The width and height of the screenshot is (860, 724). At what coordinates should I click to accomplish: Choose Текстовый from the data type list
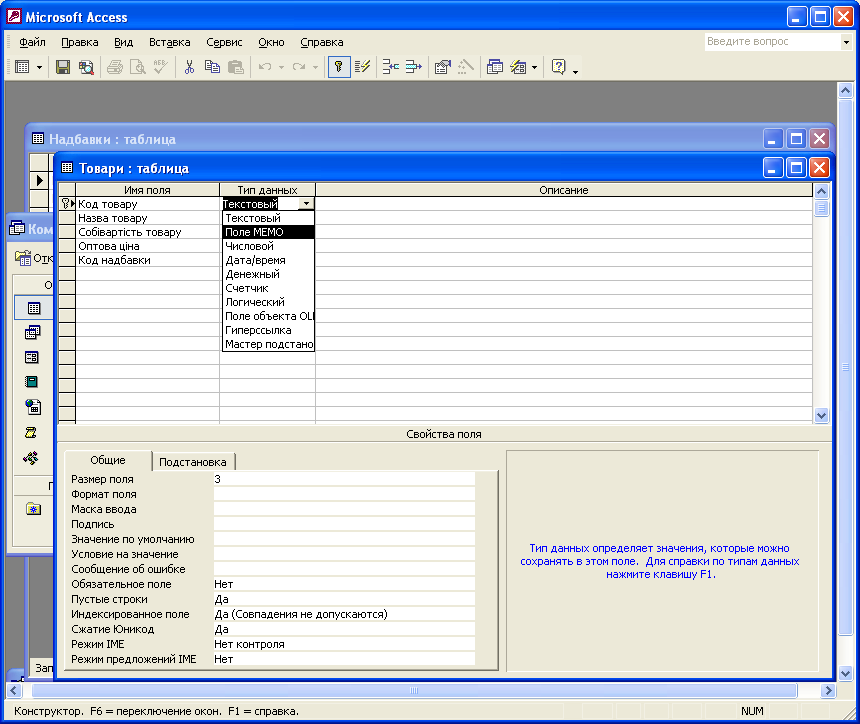coord(268,218)
